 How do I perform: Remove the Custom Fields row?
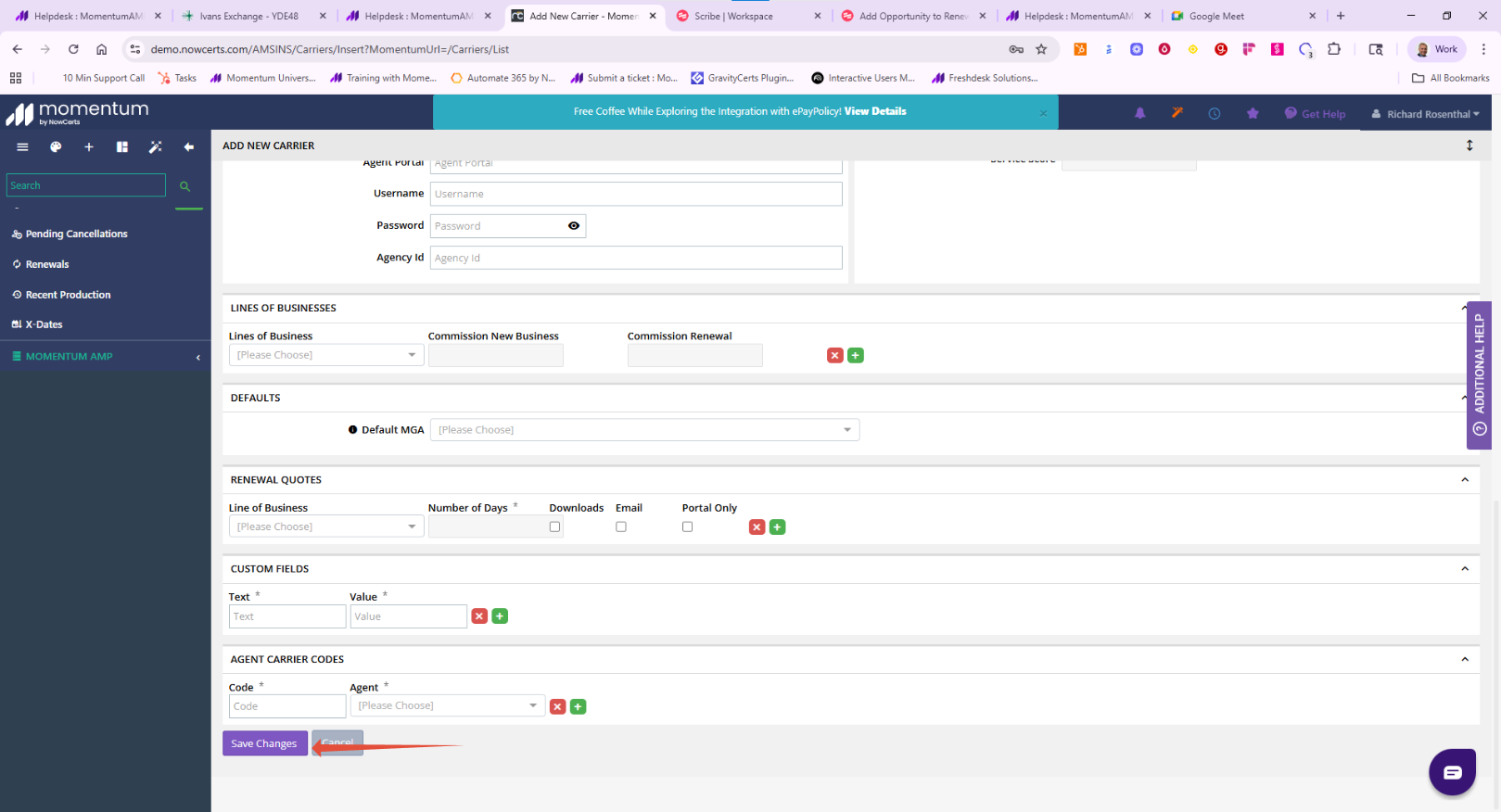tap(479, 615)
